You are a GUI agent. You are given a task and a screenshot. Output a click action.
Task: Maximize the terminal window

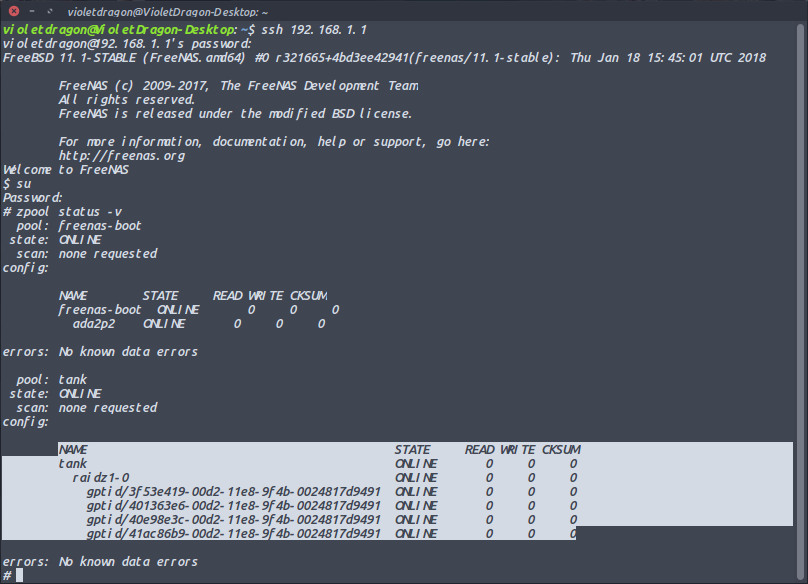coord(49,11)
